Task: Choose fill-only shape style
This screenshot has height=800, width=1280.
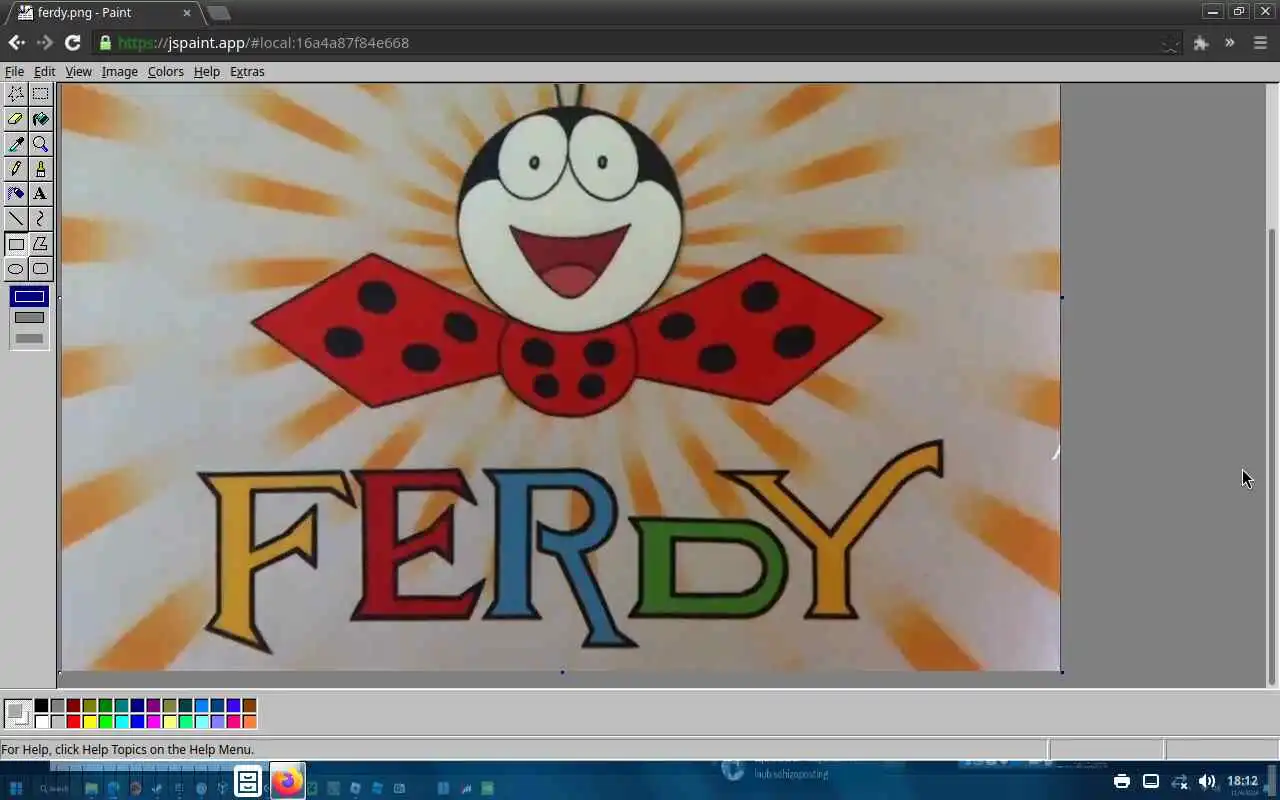Action: pos(29,338)
